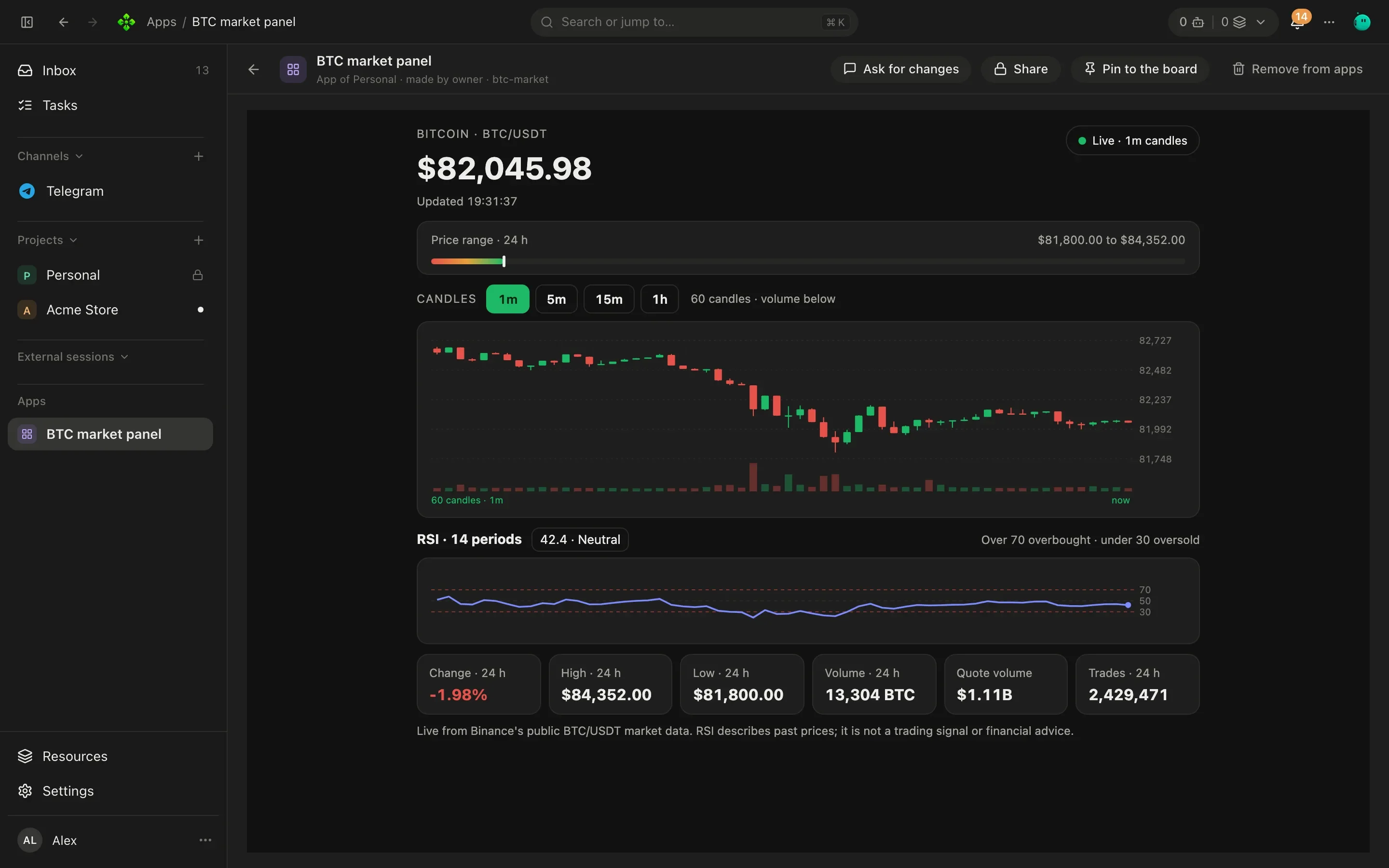The width and height of the screenshot is (1389, 868).
Task: Open the Acme Store project
Action: 111,310
